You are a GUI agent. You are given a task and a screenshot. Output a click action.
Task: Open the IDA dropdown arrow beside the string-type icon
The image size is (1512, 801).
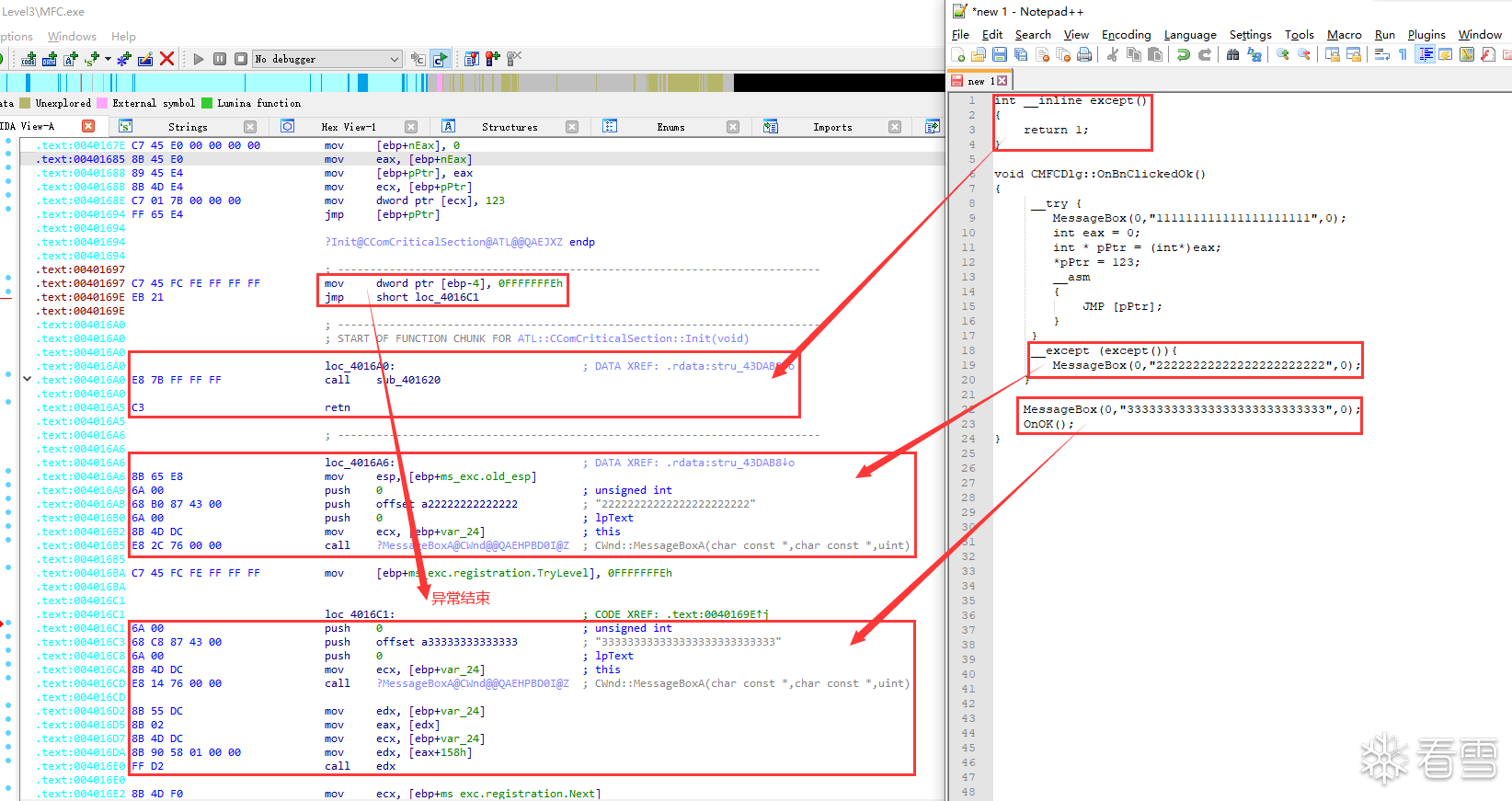coord(108,59)
